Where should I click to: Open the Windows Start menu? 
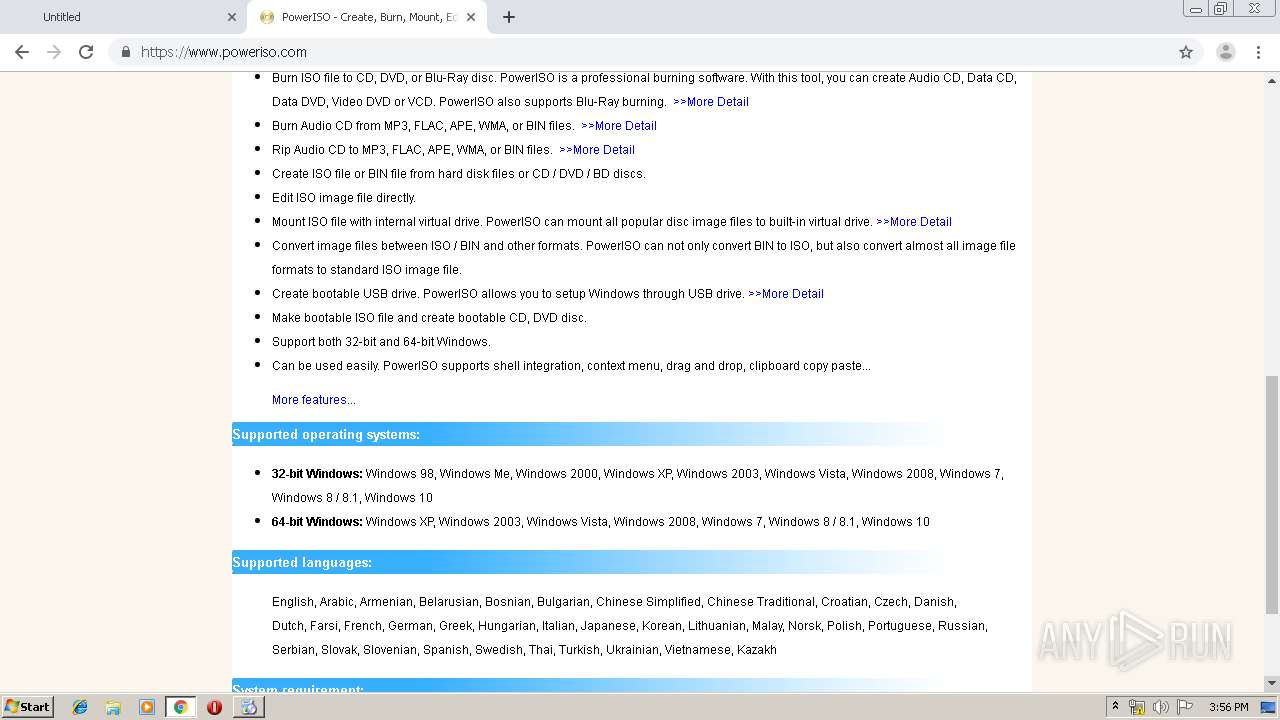click(x=27, y=707)
